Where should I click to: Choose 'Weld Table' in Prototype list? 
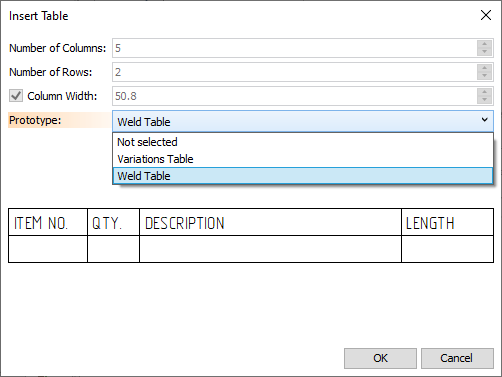(303, 176)
